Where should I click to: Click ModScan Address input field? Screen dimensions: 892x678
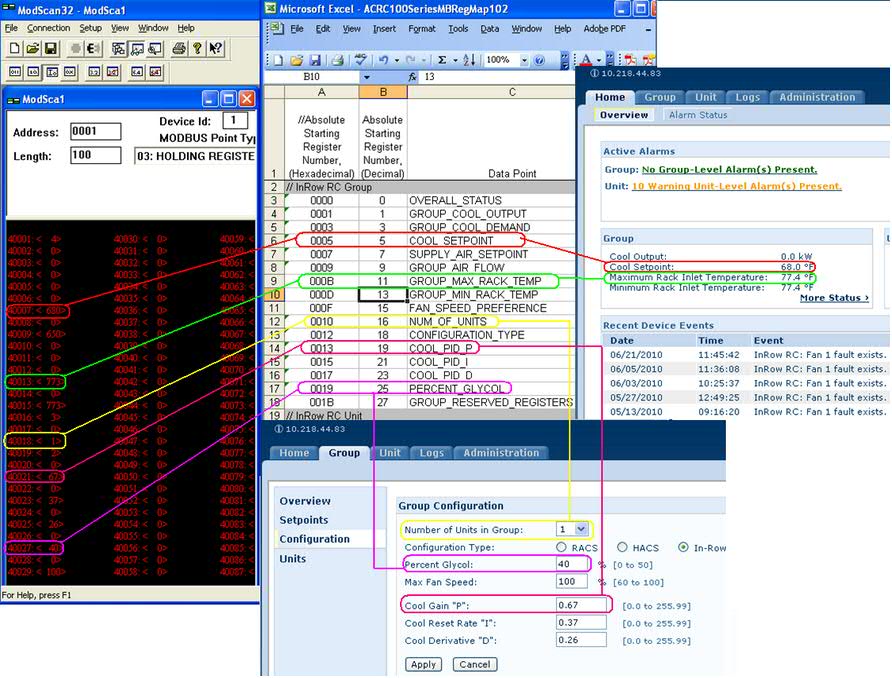coord(96,131)
